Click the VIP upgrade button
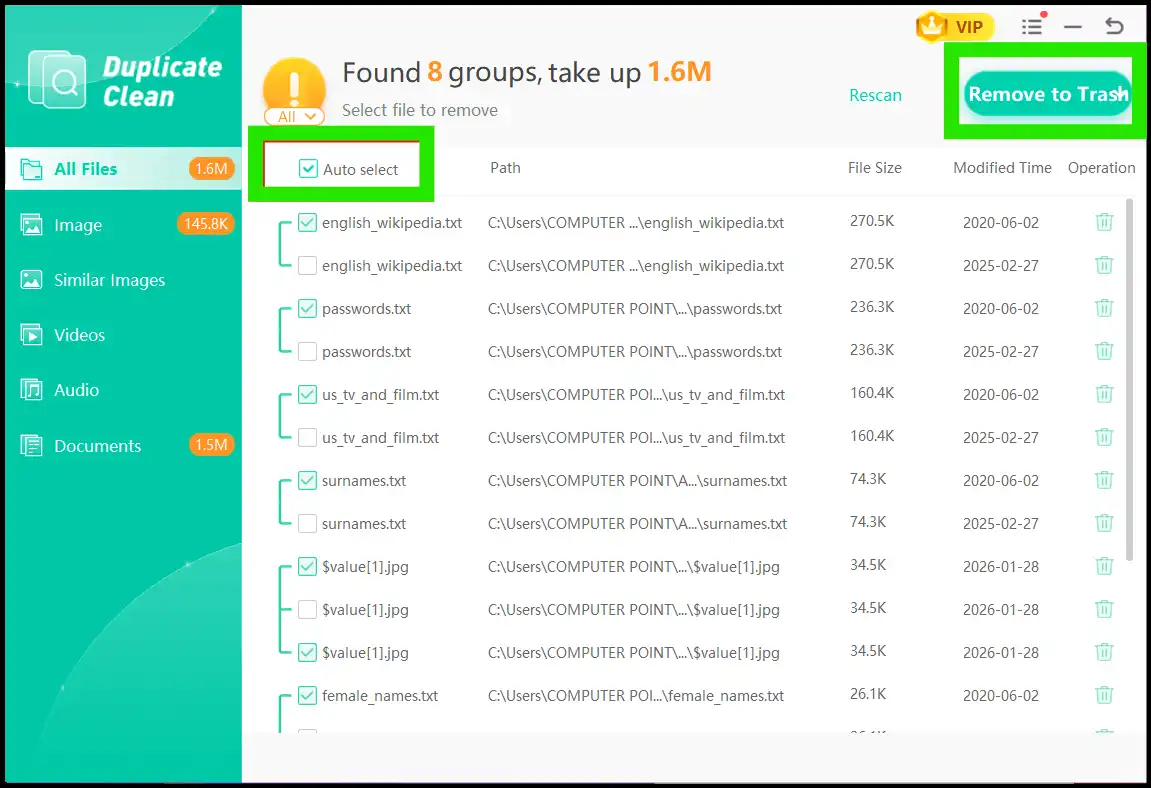This screenshot has width=1151, height=788. tap(954, 27)
